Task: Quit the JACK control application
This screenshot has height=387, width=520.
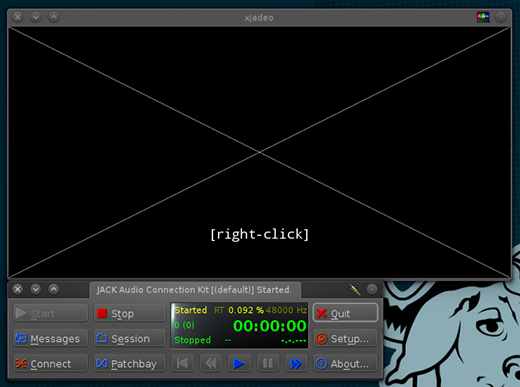Action: coord(345,313)
